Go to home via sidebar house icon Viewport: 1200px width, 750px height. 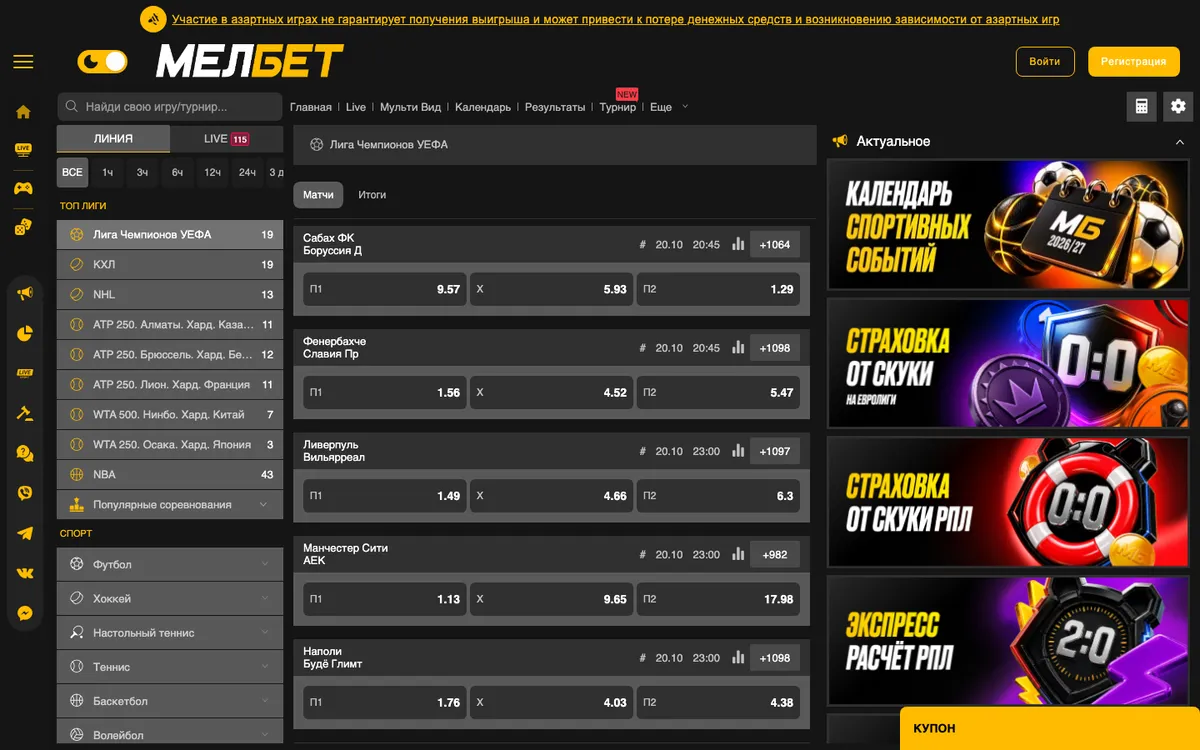point(24,112)
